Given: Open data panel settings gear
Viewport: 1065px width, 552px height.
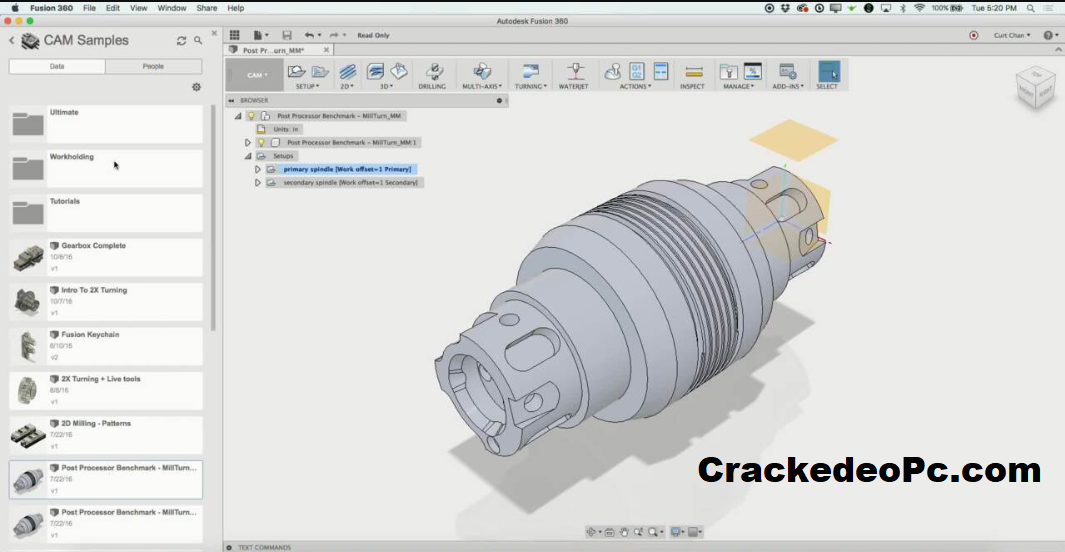Looking at the screenshot, I should tap(196, 87).
